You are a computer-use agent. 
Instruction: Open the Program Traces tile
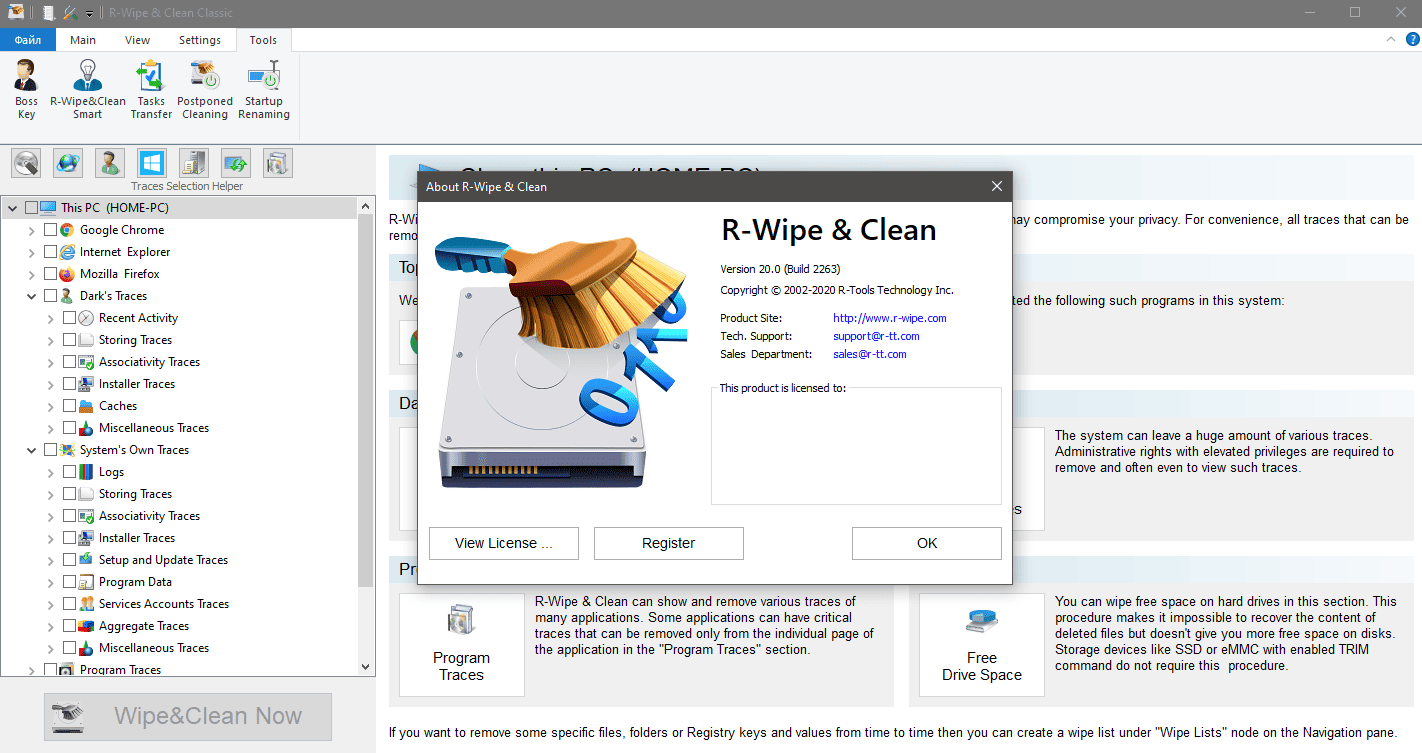point(462,645)
